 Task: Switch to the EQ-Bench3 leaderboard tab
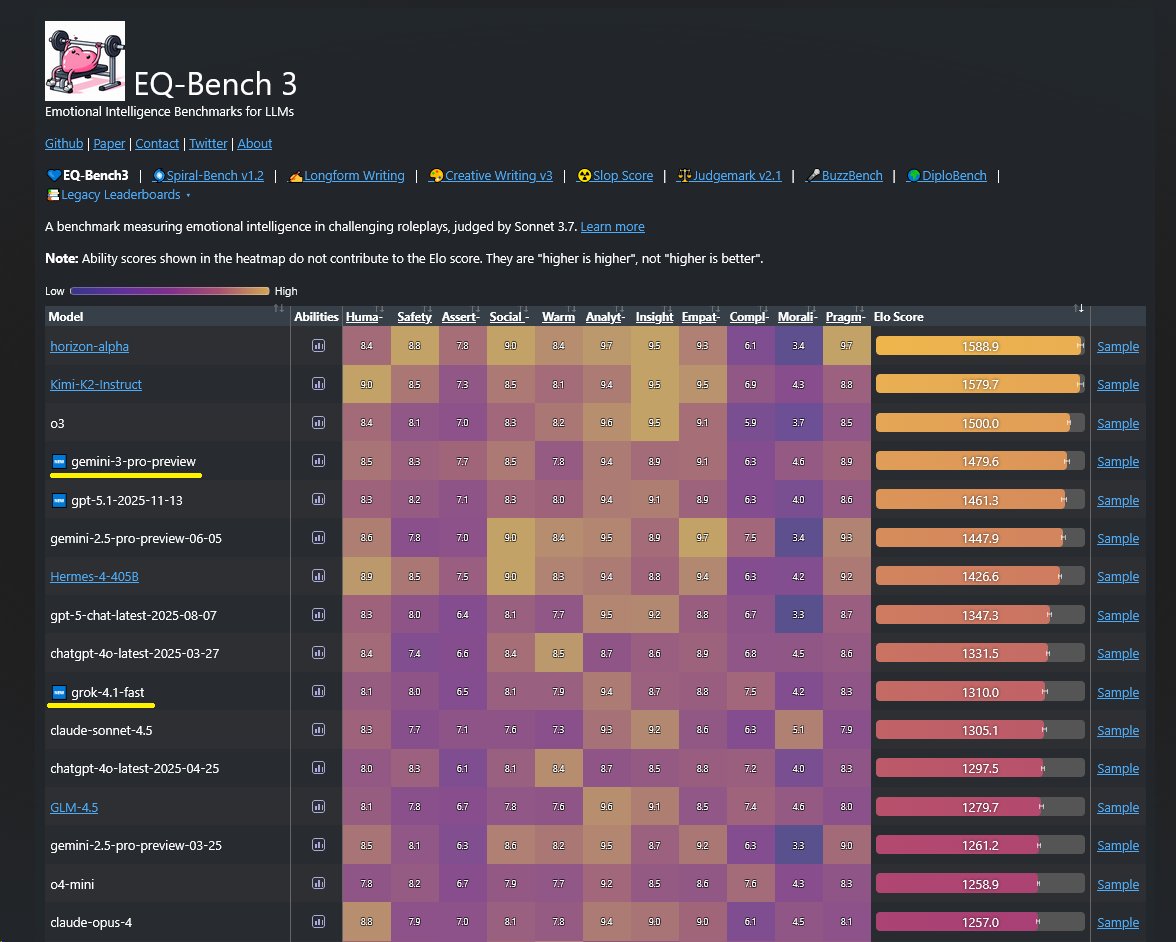pos(88,176)
